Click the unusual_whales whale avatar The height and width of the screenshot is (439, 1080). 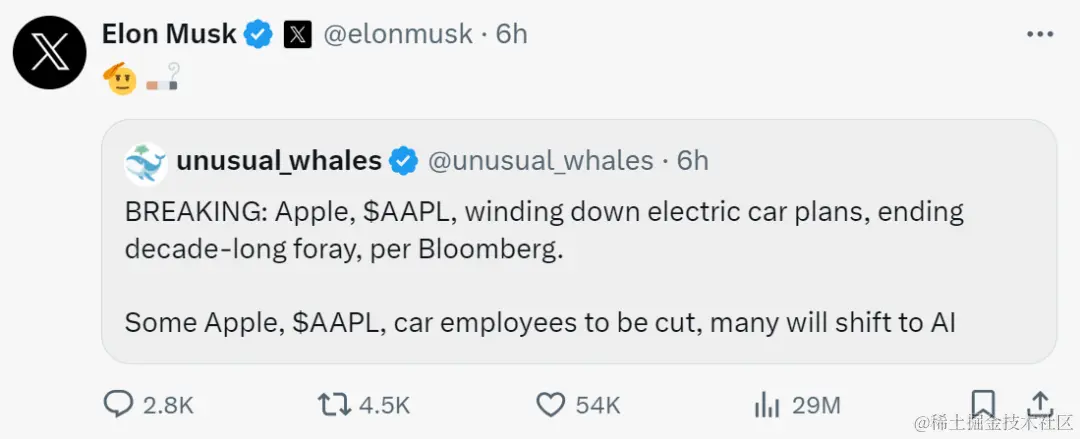[146, 162]
